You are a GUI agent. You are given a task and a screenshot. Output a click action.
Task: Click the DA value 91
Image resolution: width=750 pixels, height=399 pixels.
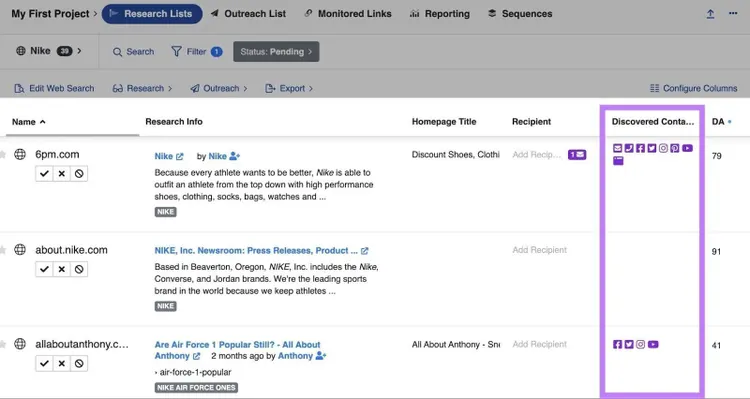pyautogui.click(x=716, y=252)
